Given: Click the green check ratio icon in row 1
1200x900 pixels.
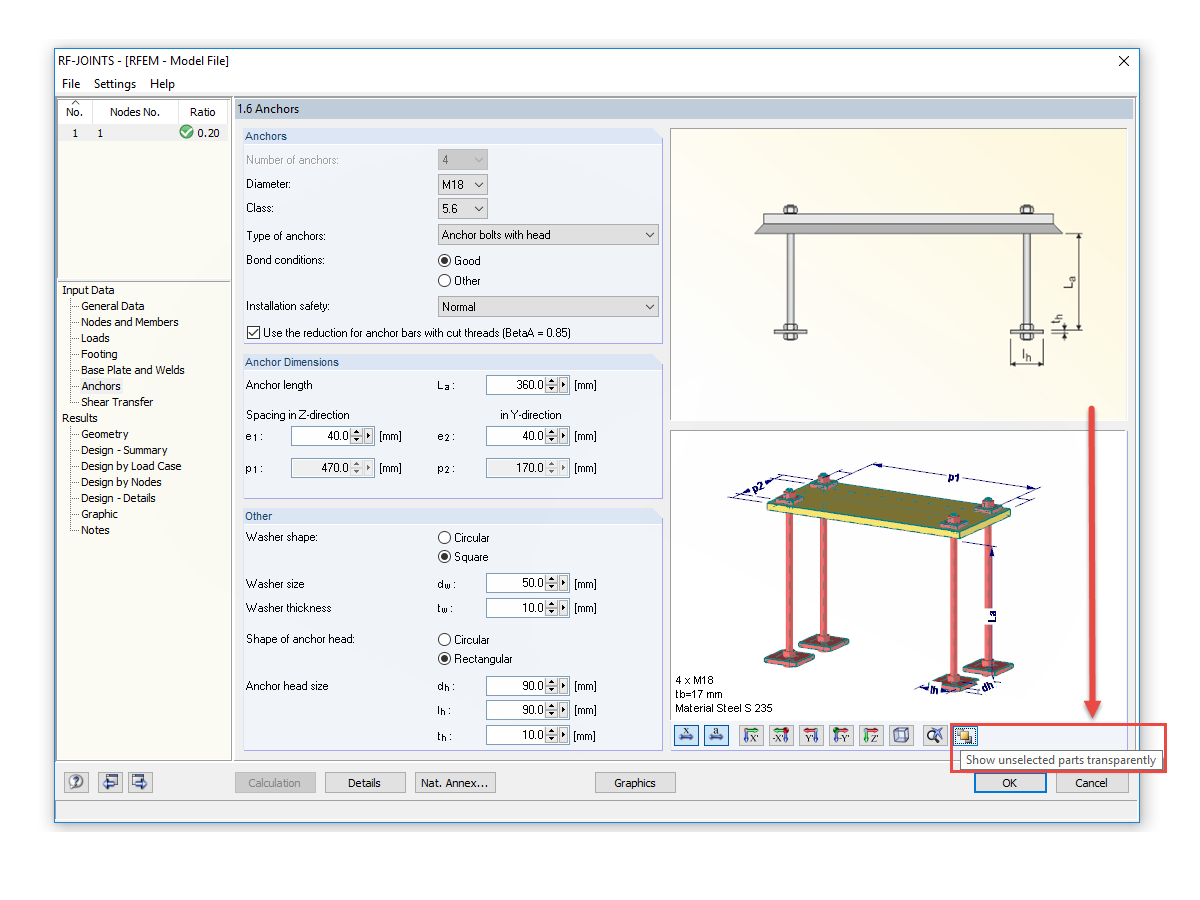Looking at the screenshot, I should pos(186,132).
